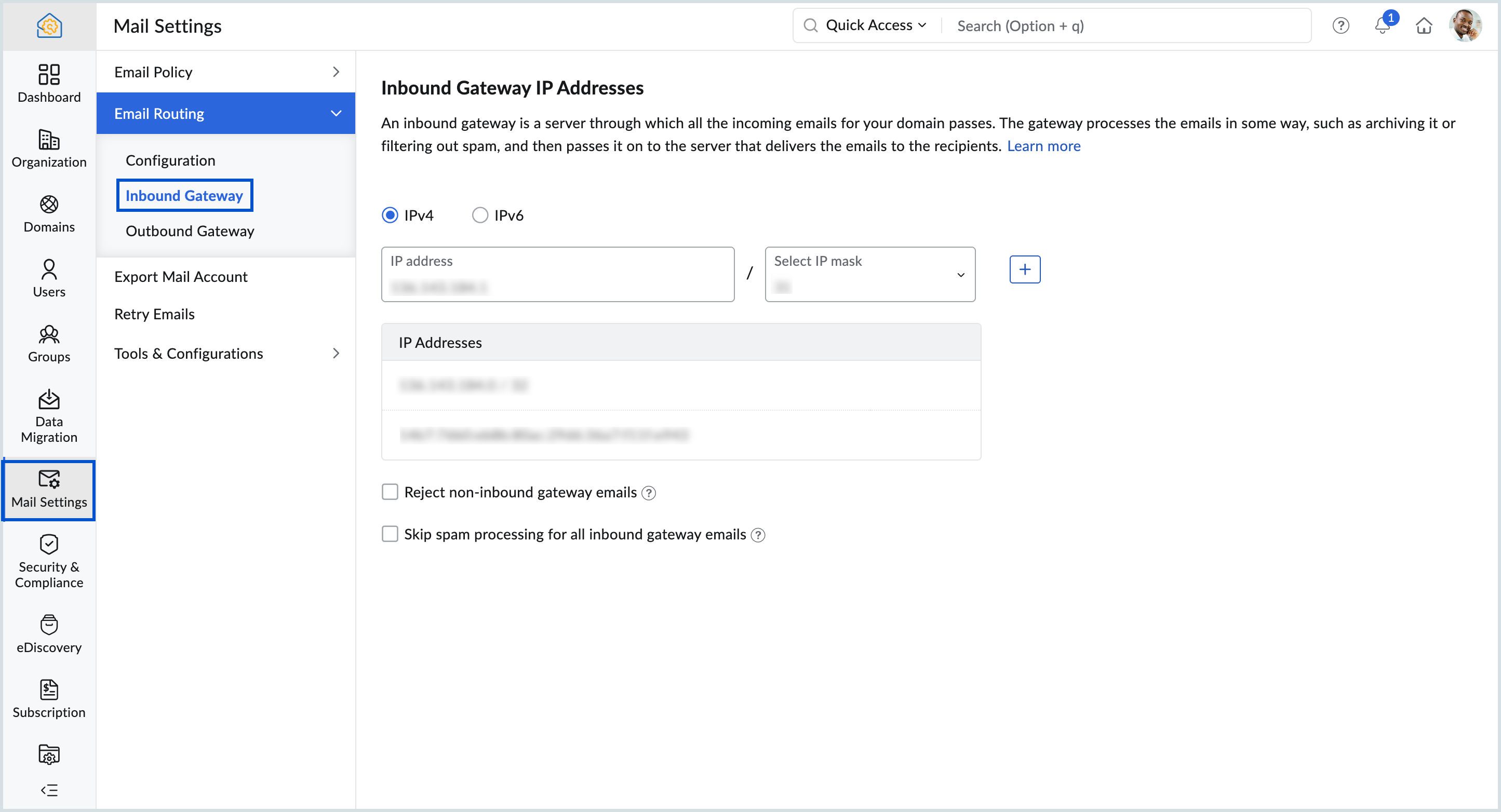This screenshot has width=1501, height=812.
Task: Open the notifications bell
Action: [1382, 25]
